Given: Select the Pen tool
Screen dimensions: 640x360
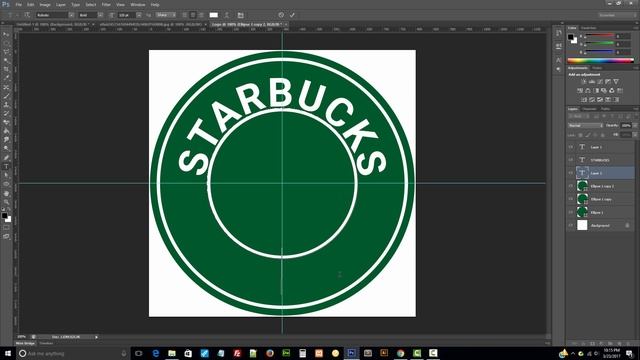Looking at the screenshot, I should (x=6, y=158).
